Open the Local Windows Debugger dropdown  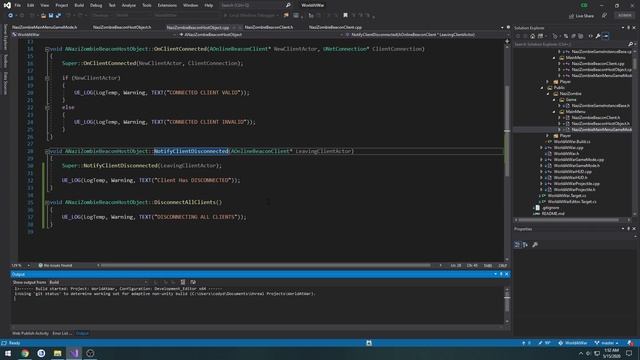coord(278,16)
